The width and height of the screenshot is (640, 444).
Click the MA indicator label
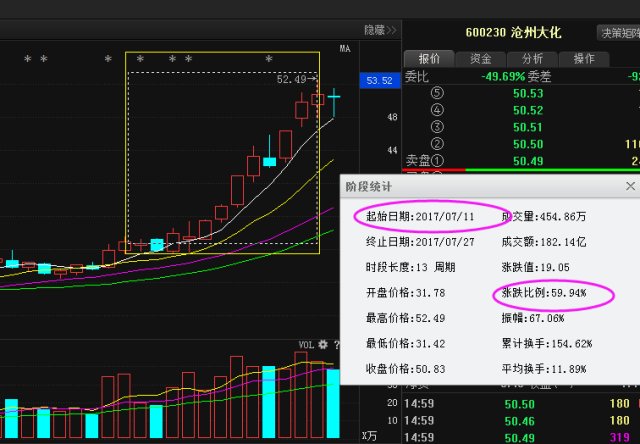[345, 48]
